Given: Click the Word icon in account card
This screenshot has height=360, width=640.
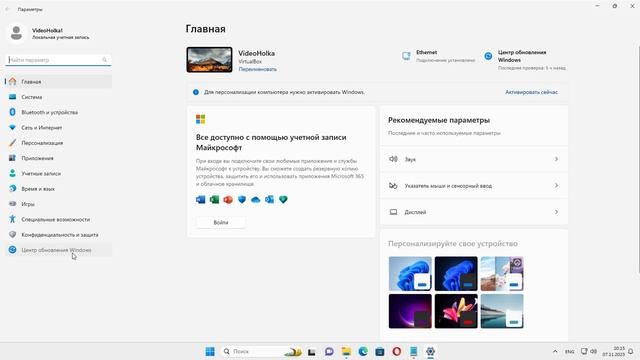Looking at the screenshot, I should point(200,200).
